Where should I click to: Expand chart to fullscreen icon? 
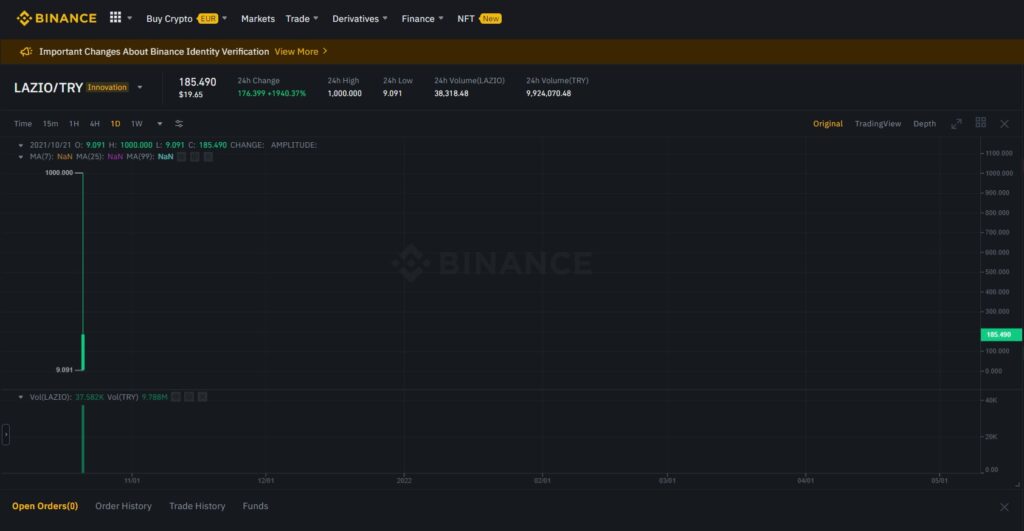[x=956, y=123]
